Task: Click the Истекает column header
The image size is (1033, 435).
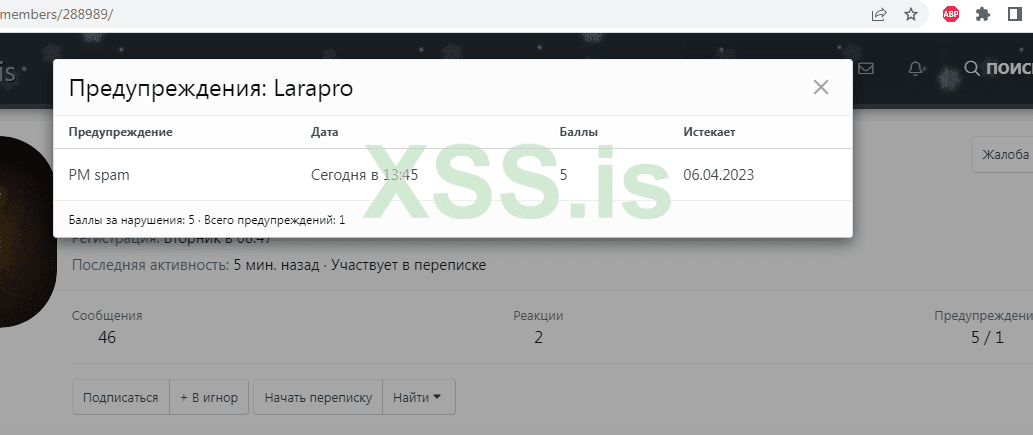Action: (710, 132)
